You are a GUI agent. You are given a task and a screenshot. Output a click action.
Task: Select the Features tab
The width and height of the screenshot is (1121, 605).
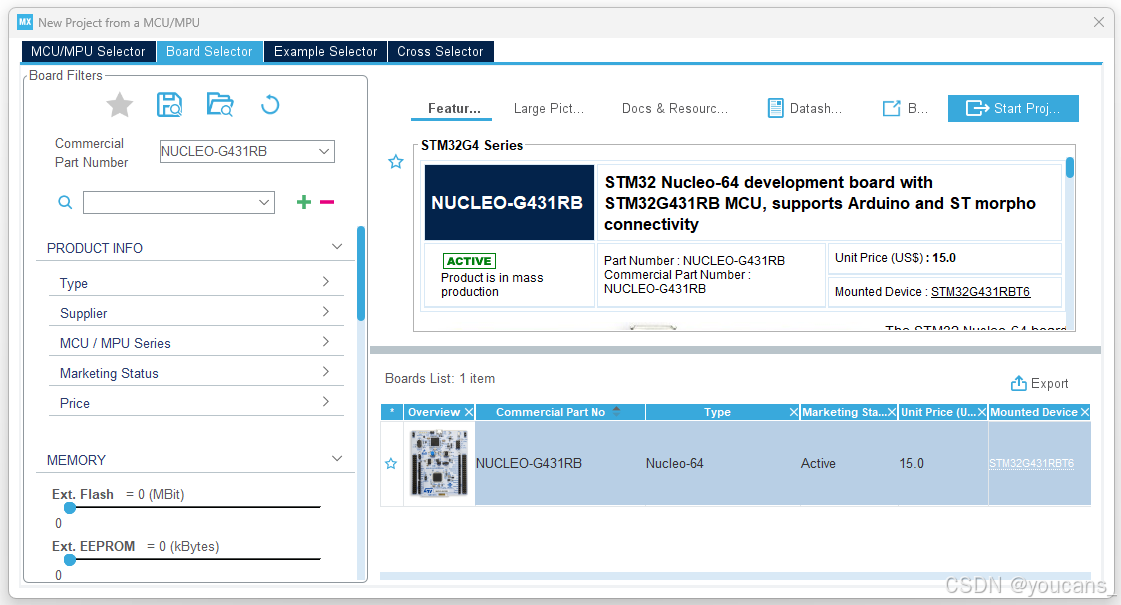click(454, 109)
